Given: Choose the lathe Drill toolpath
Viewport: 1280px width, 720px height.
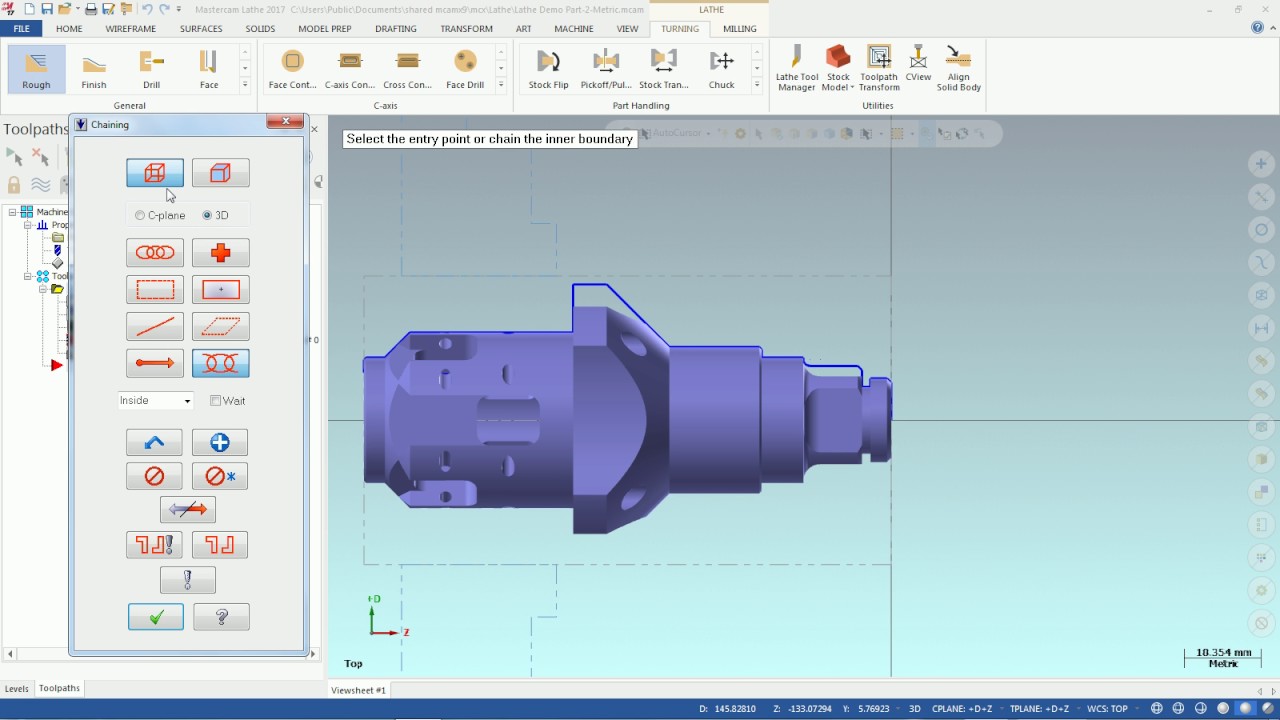Looking at the screenshot, I should (151, 70).
